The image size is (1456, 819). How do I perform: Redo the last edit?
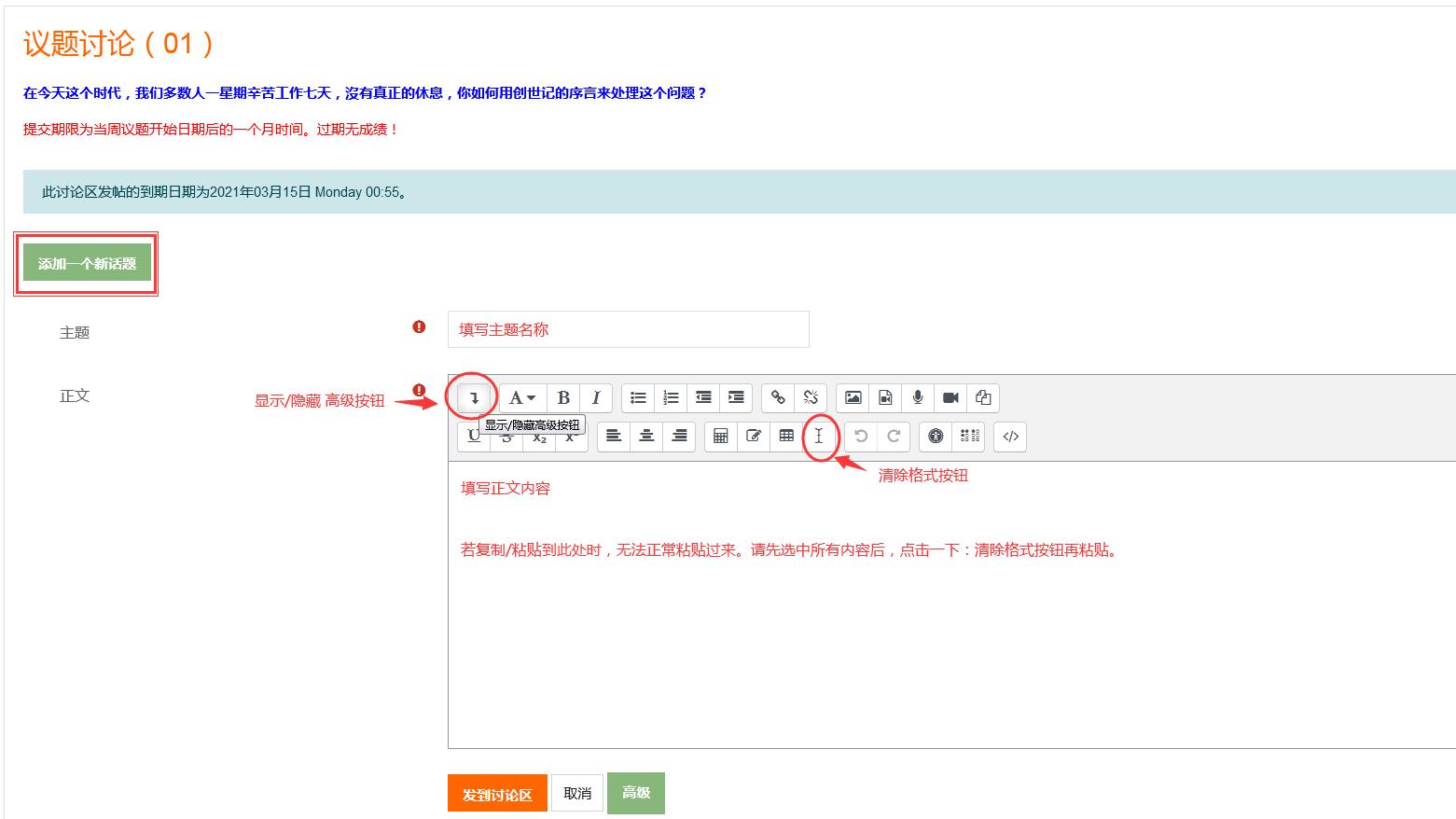pyautogui.click(x=894, y=436)
